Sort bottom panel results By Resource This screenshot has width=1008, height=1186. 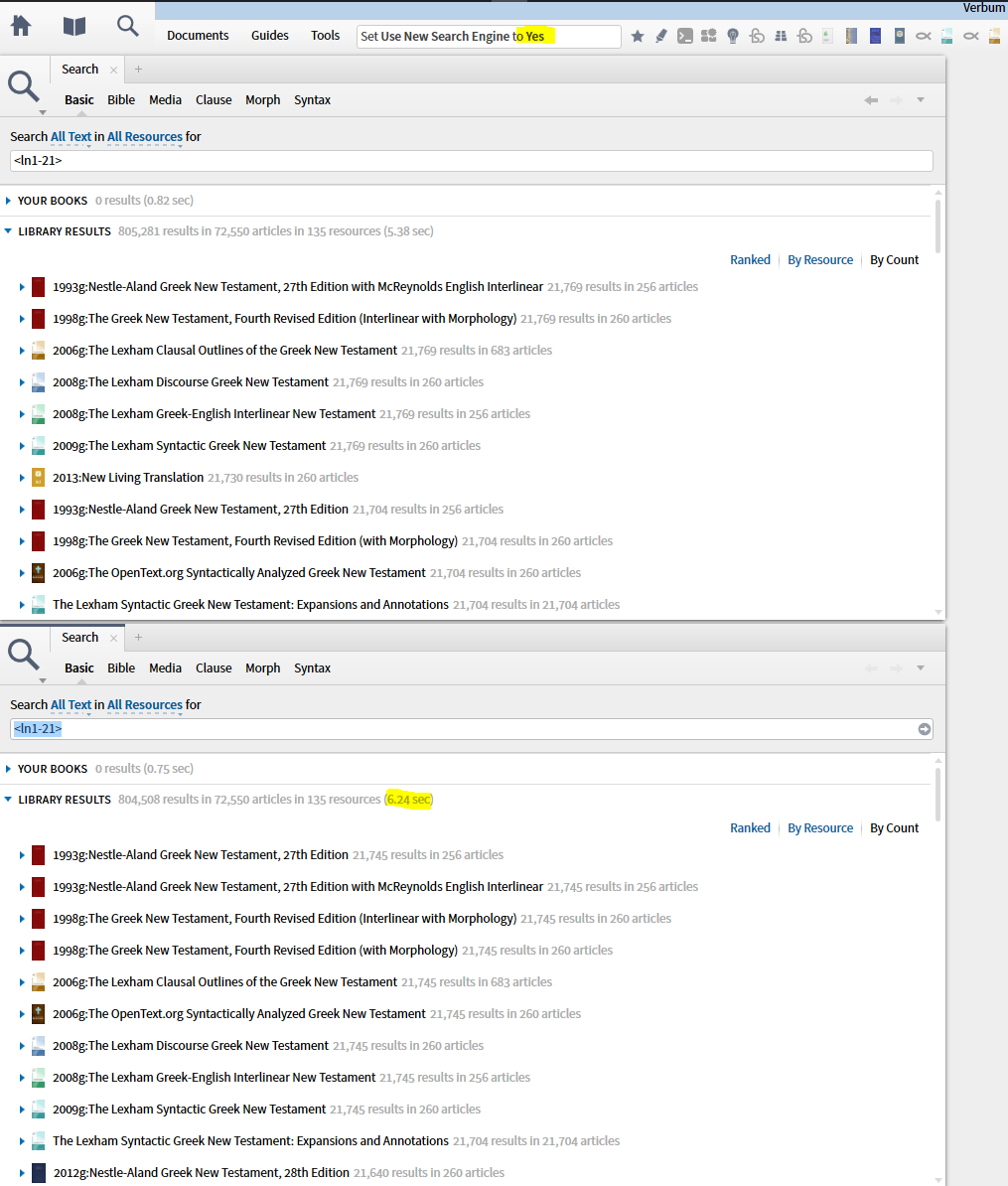pyautogui.click(x=820, y=827)
